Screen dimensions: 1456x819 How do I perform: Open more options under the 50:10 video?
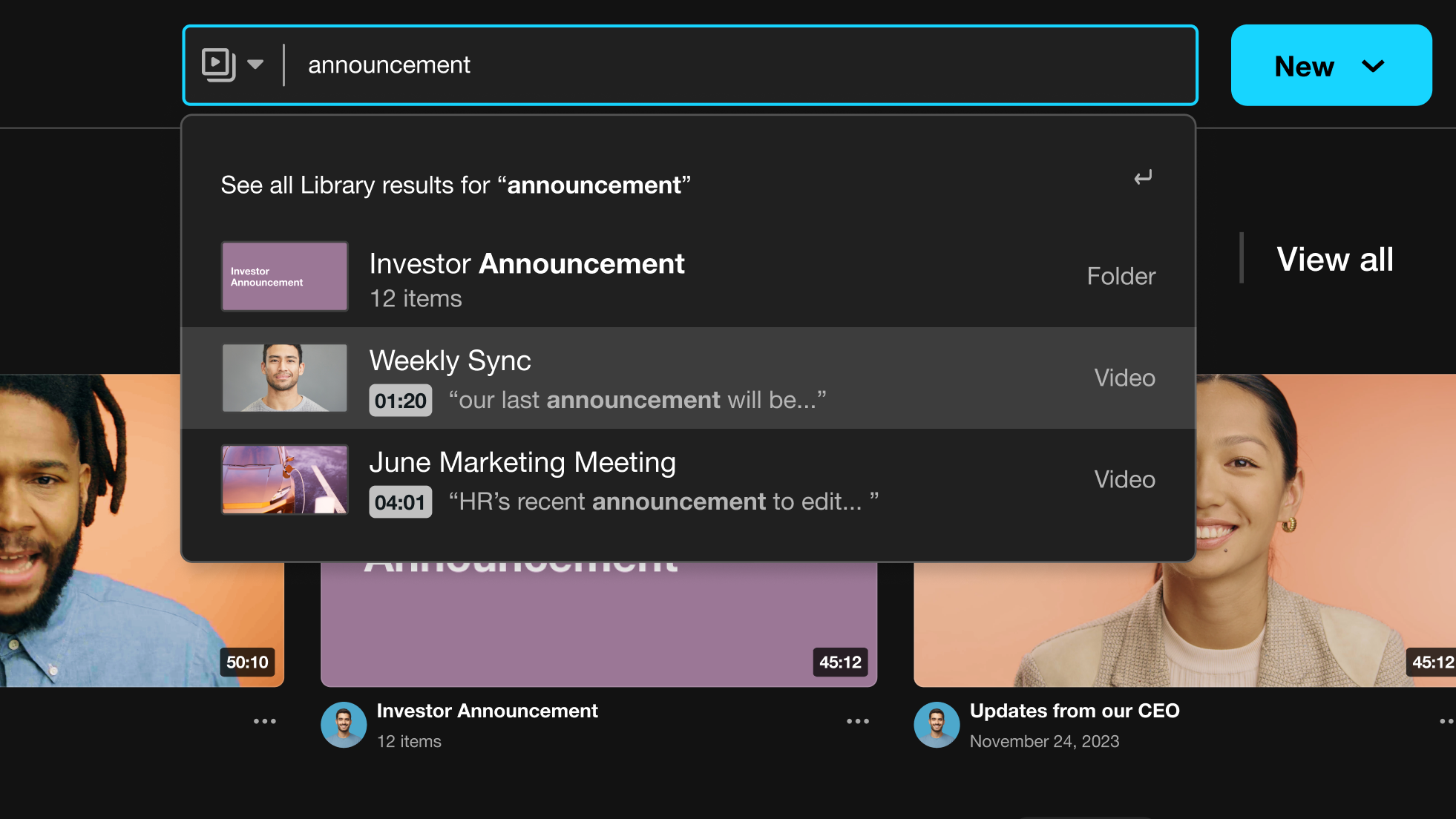pyautogui.click(x=265, y=721)
